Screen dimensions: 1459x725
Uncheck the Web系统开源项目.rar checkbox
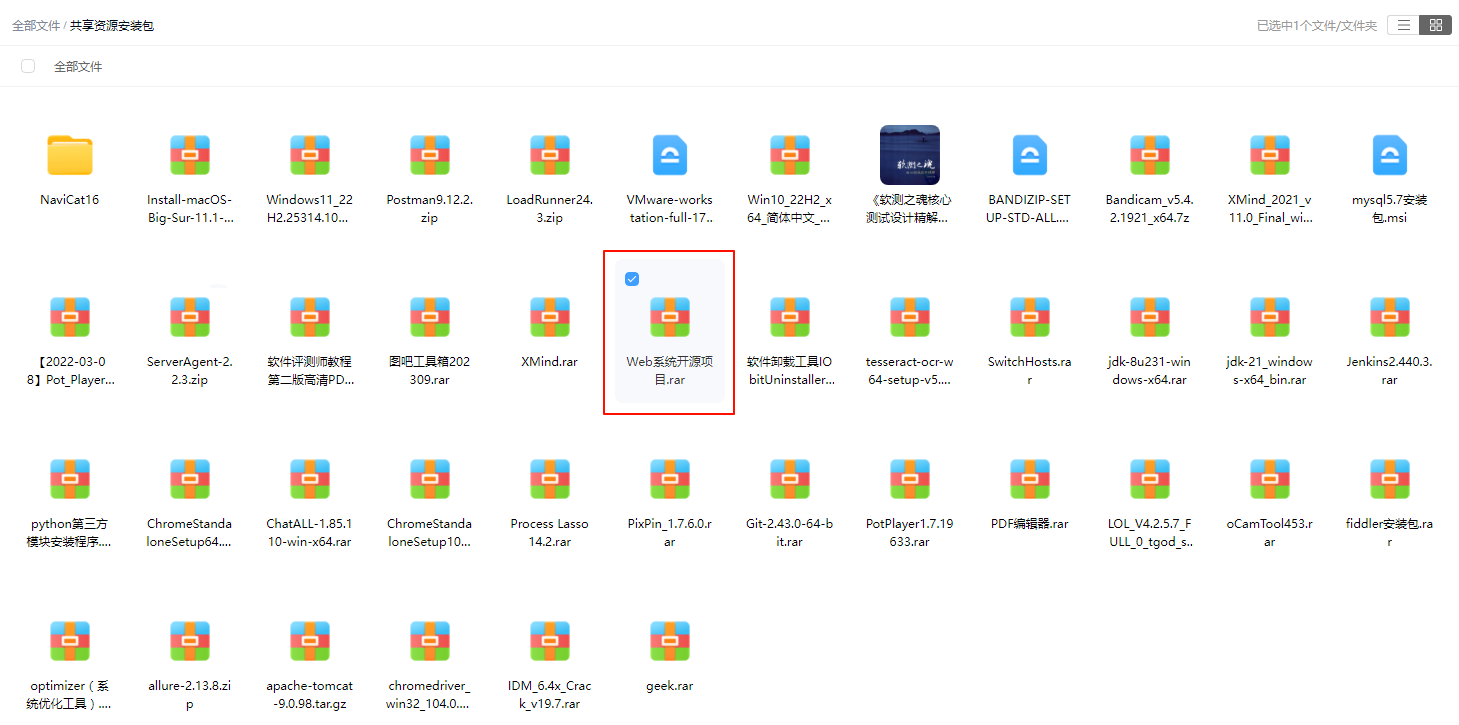(x=632, y=279)
